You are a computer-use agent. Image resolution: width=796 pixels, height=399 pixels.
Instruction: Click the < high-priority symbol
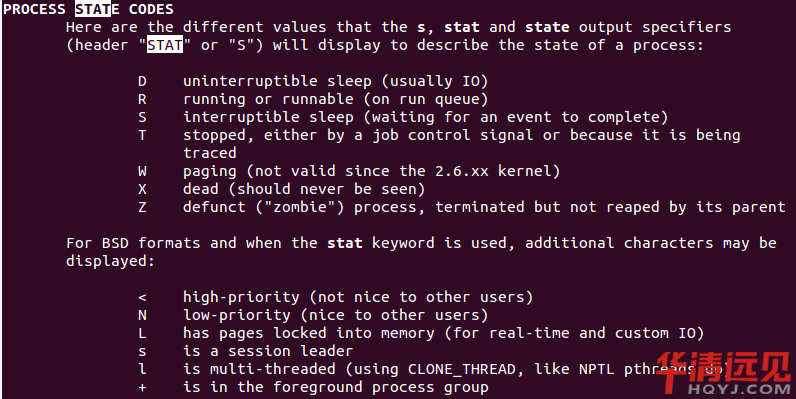142,297
